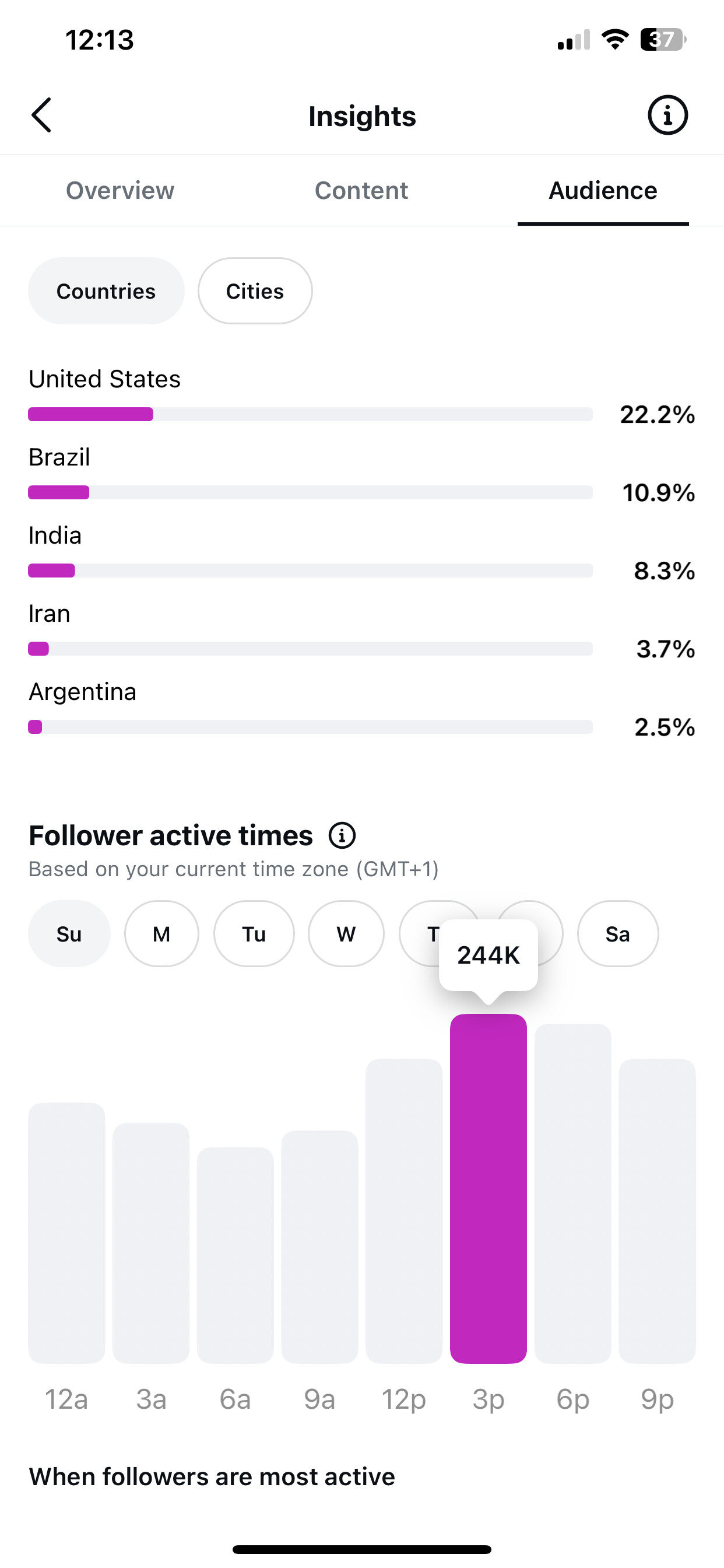Viewport: 724px width, 1568px height.
Task: Select the Cities filter chip
Action: [255, 291]
